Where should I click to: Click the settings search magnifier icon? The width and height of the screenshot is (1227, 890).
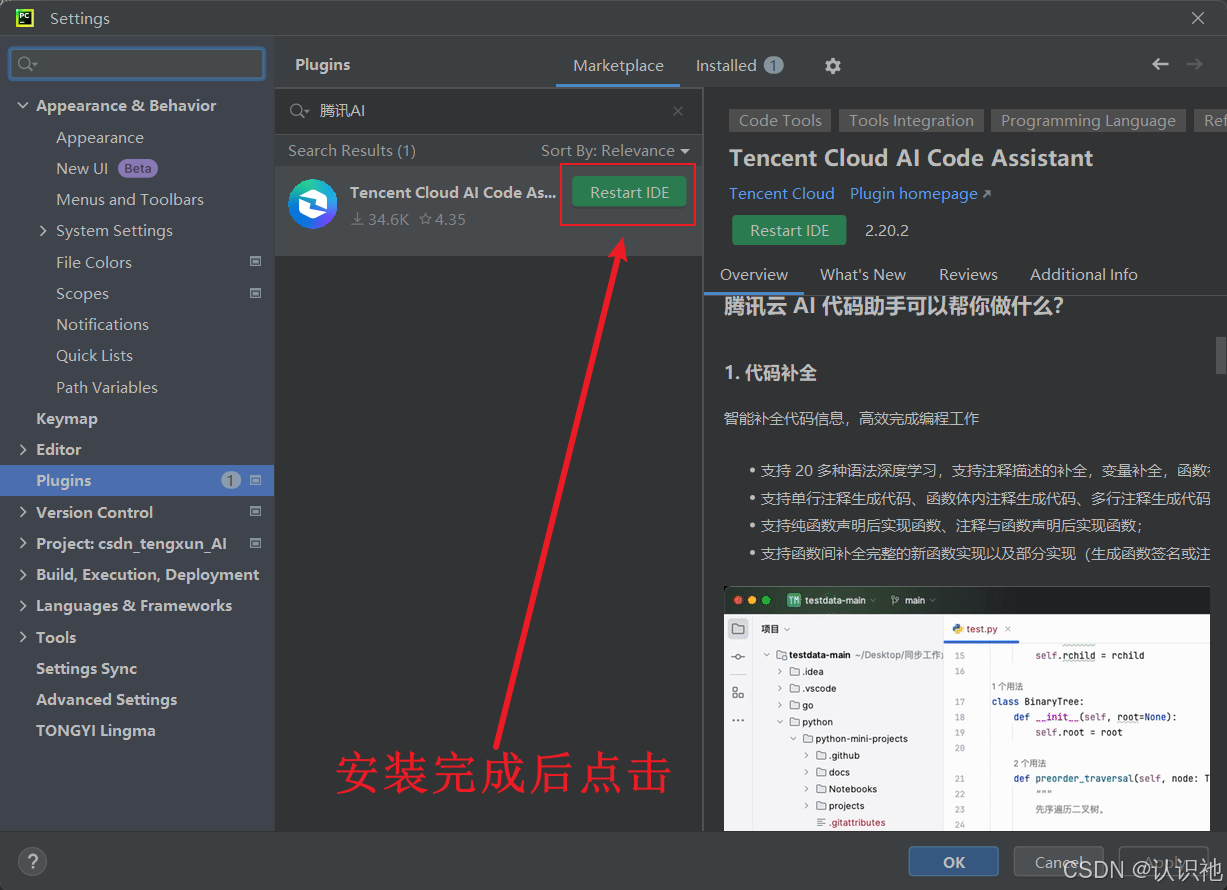27,64
